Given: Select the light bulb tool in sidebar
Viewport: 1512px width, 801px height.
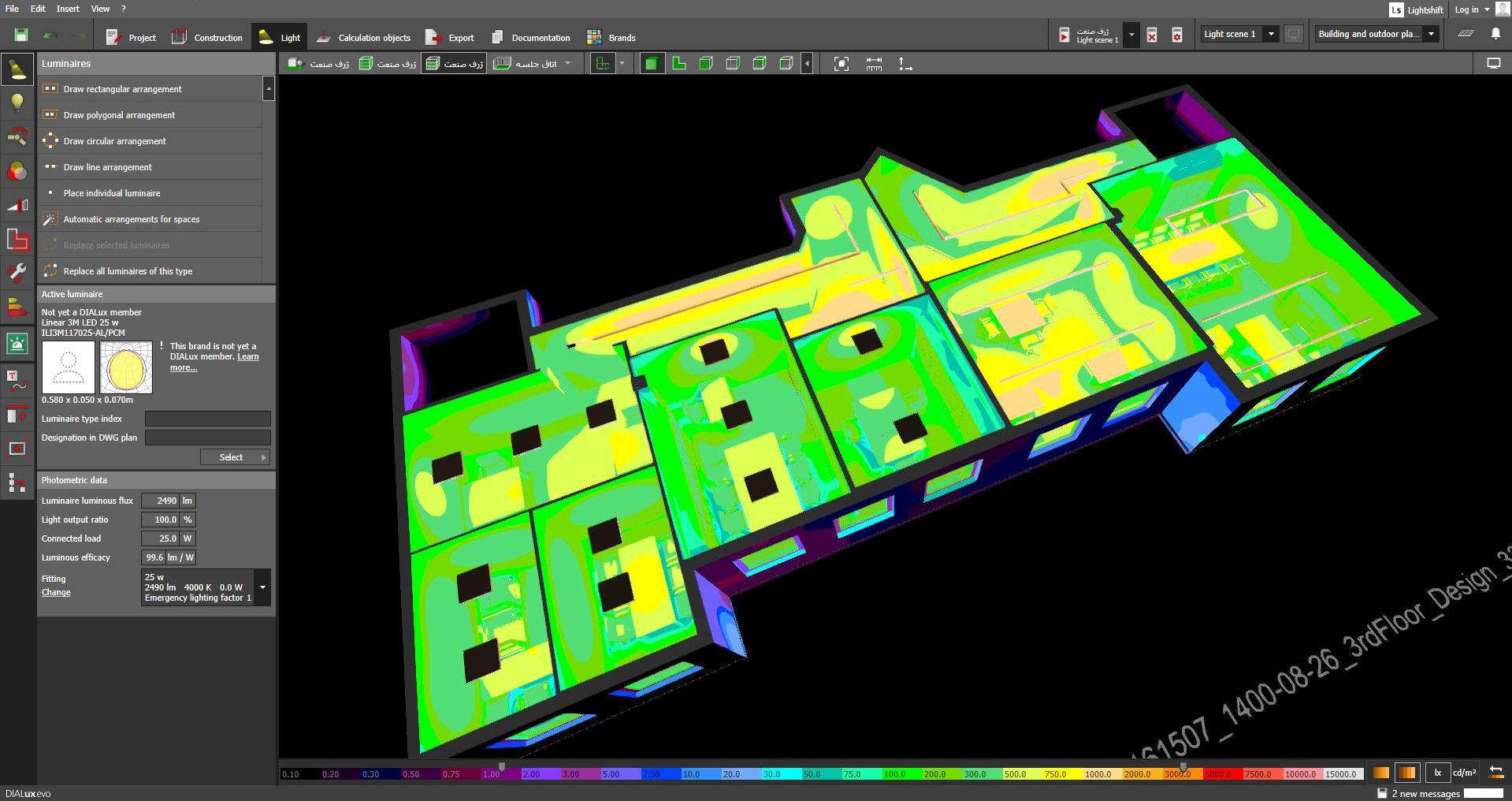Looking at the screenshot, I should point(17,102).
